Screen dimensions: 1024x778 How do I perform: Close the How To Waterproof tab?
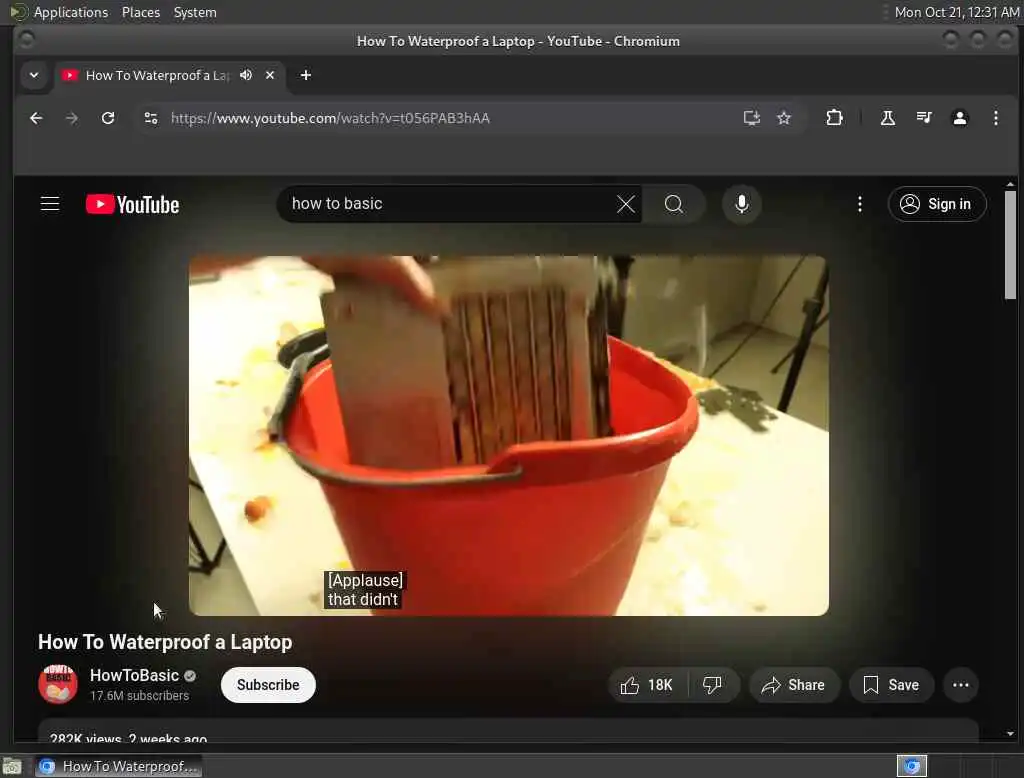click(270, 75)
